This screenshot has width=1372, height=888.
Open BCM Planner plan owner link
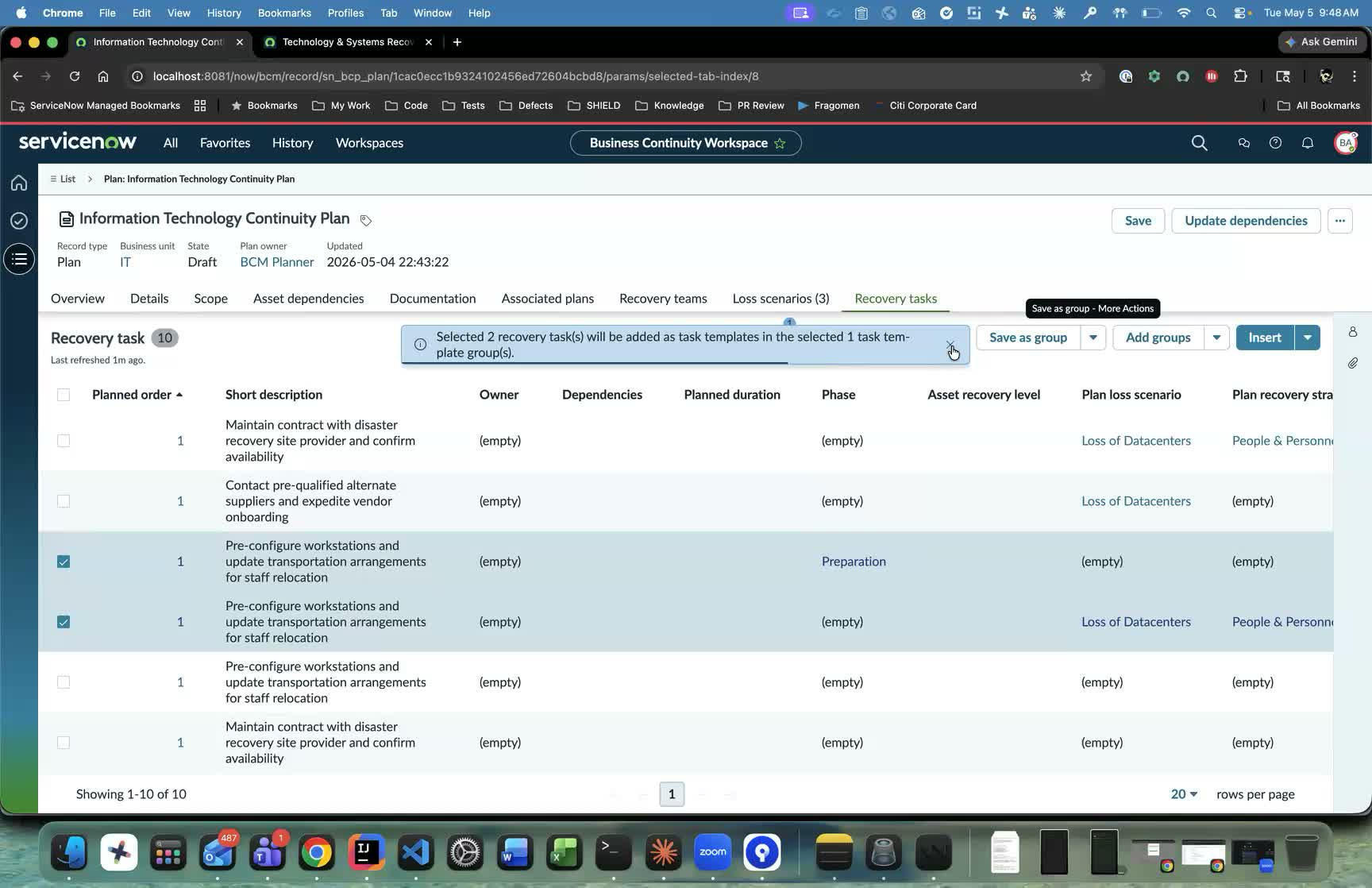[277, 262]
